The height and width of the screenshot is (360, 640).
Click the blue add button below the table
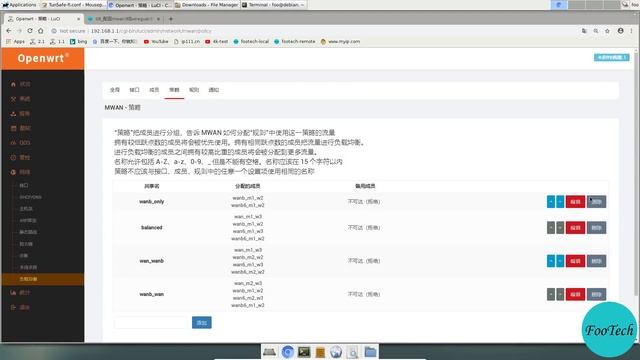click(x=202, y=322)
